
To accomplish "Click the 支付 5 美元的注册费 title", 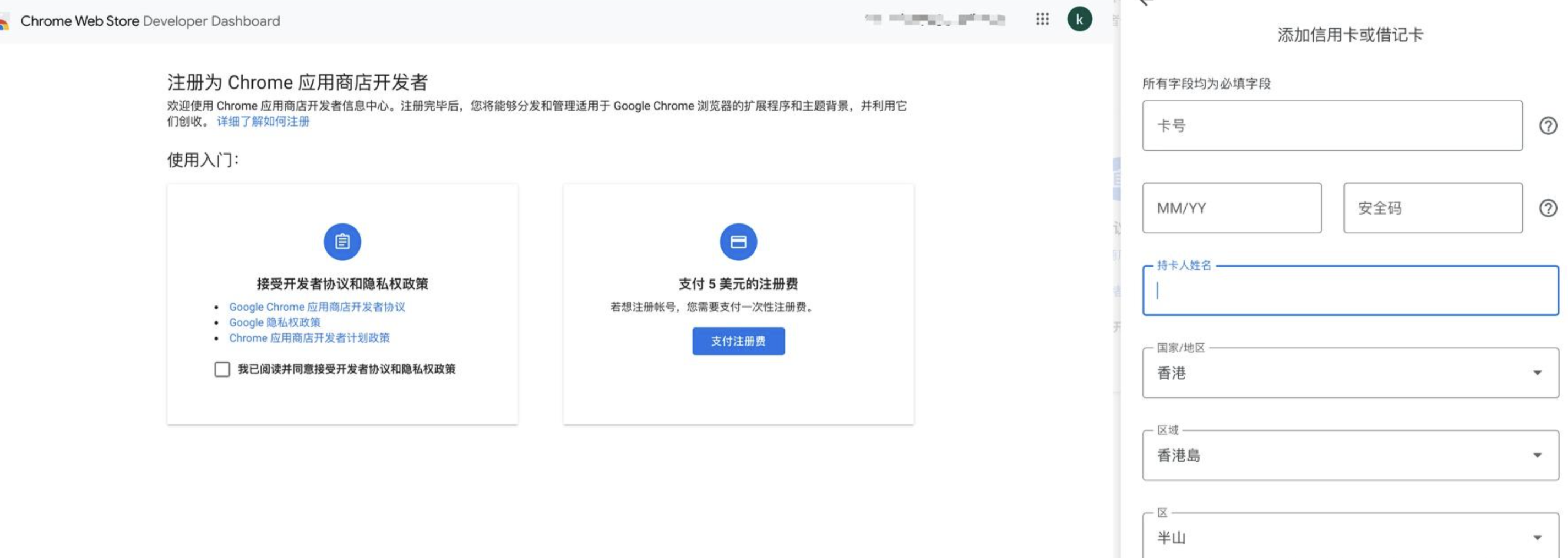I will 738,283.
